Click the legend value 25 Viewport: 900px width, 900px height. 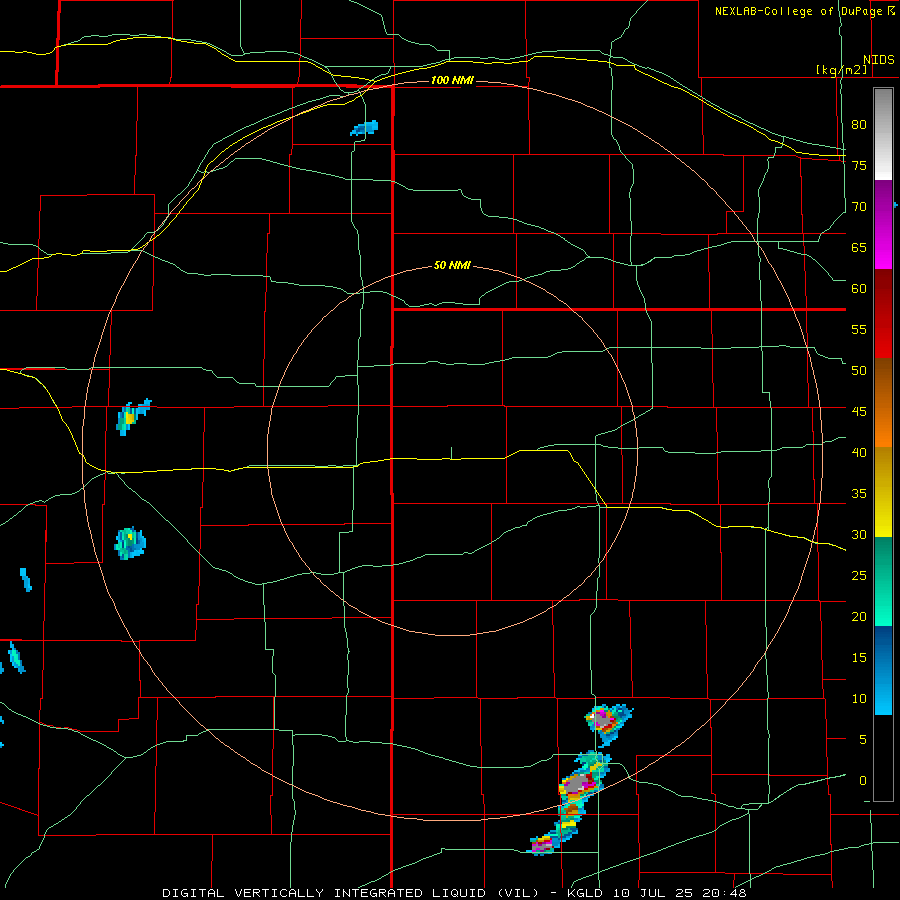click(x=859, y=576)
